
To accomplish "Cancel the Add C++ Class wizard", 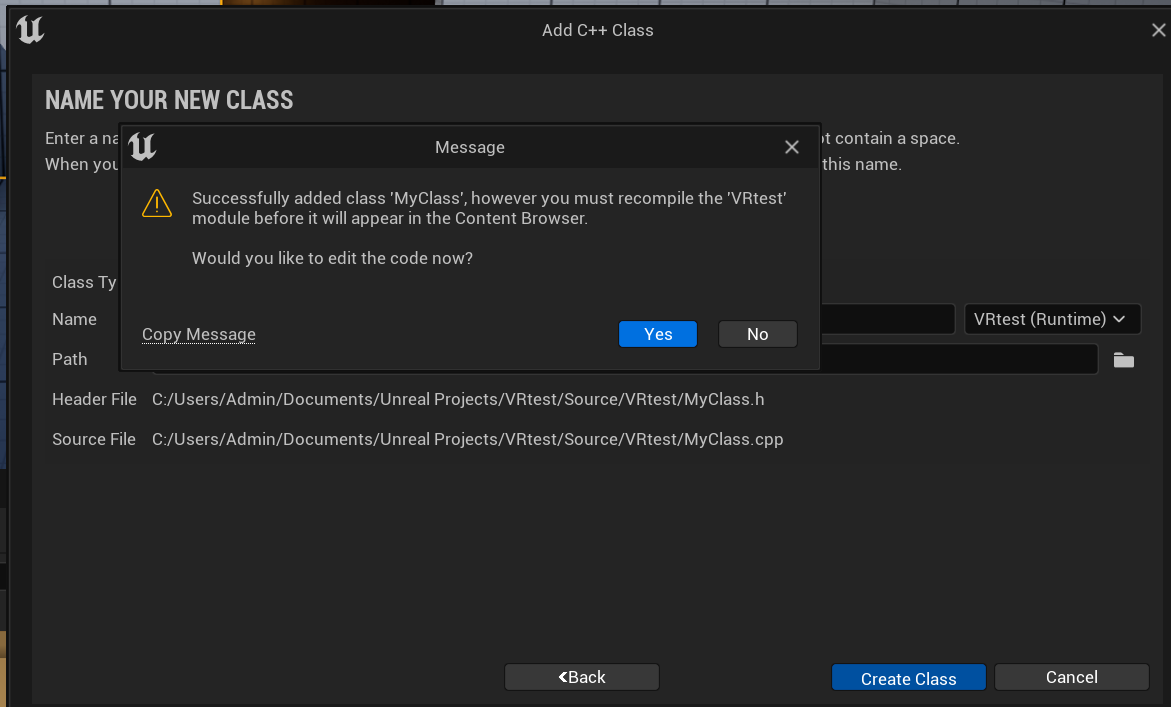I will [x=1071, y=677].
